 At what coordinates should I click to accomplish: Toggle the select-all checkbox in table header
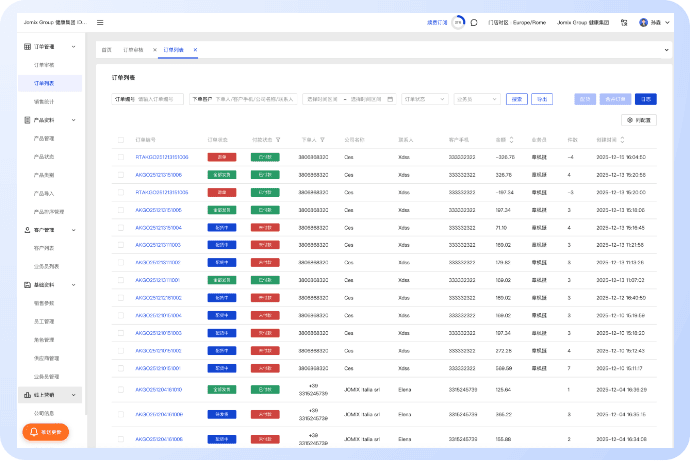pyautogui.click(x=122, y=139)
